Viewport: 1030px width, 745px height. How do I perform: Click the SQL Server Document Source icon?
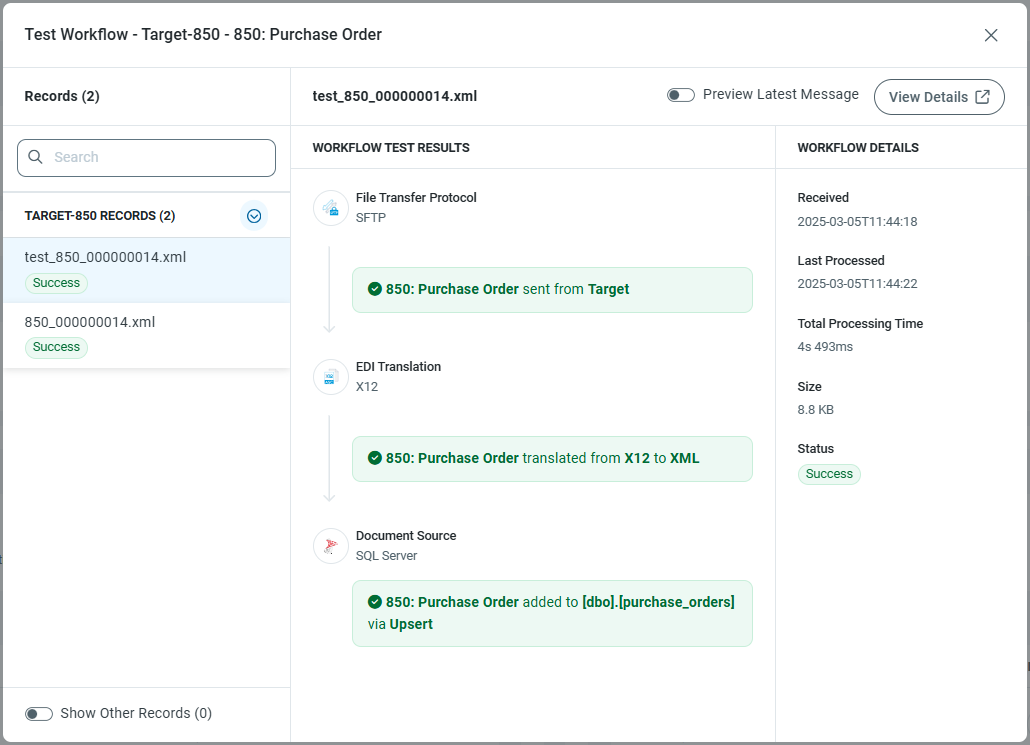331,546
